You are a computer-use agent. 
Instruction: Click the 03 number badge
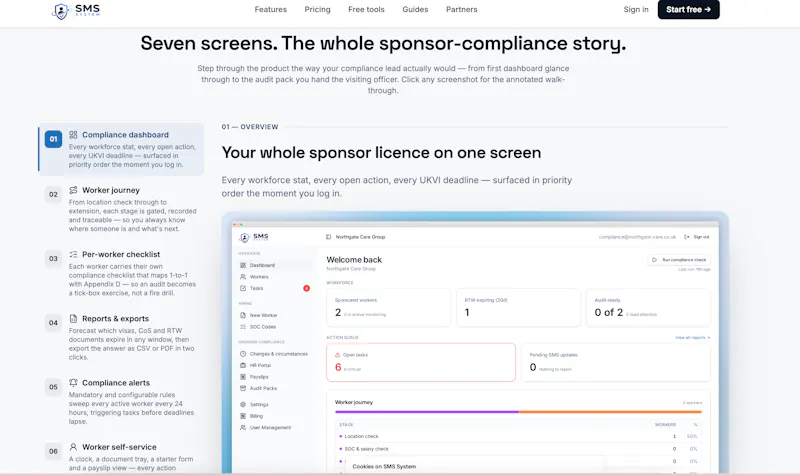pos(53,259)
